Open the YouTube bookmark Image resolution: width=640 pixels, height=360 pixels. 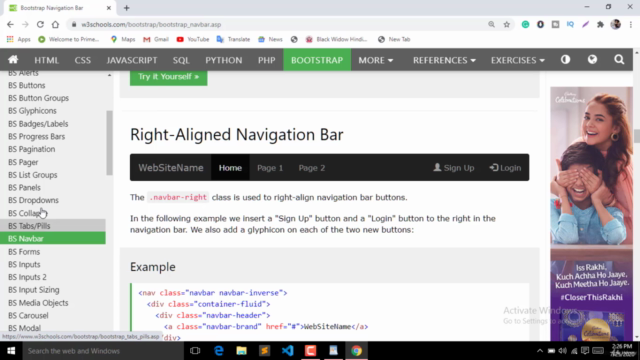(193, 39)
